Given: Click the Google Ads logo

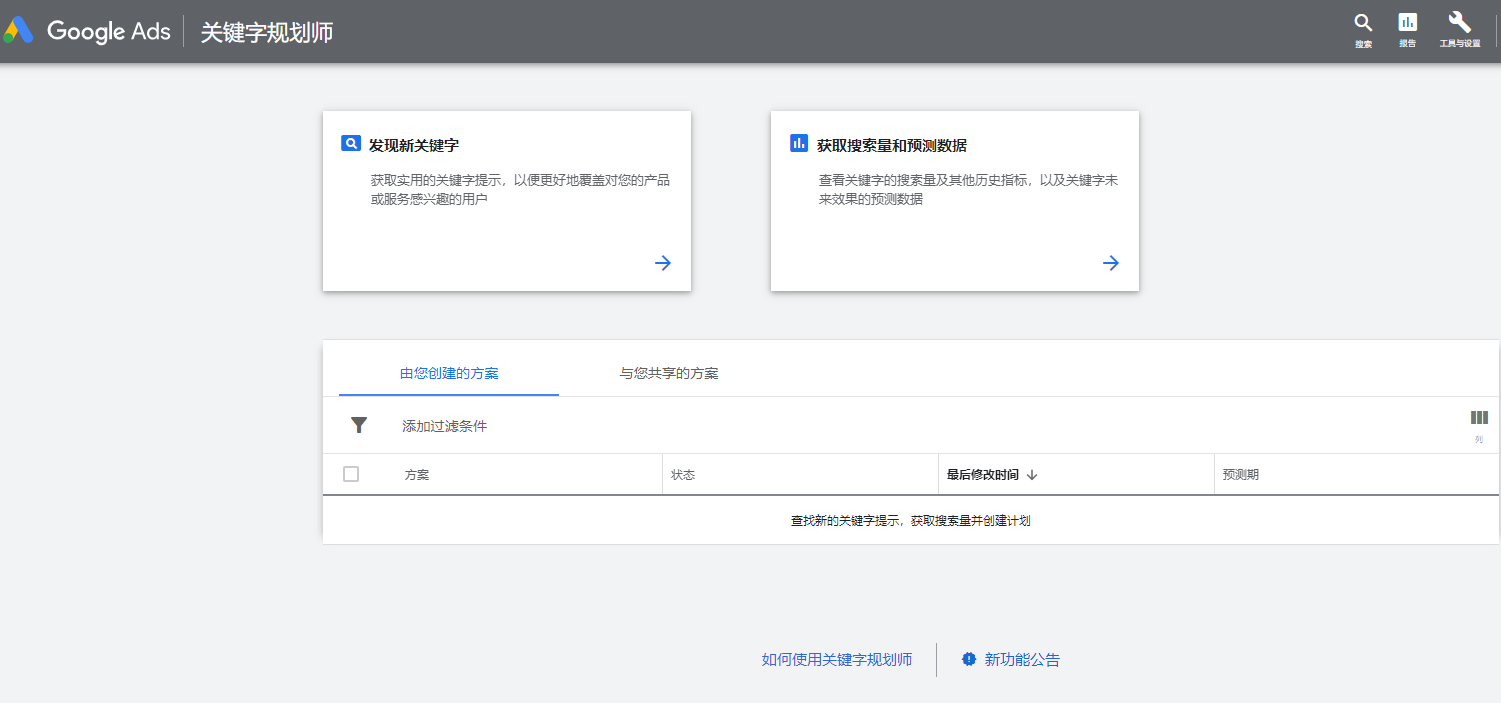Looking at the screenshot, I should [86, 31].
